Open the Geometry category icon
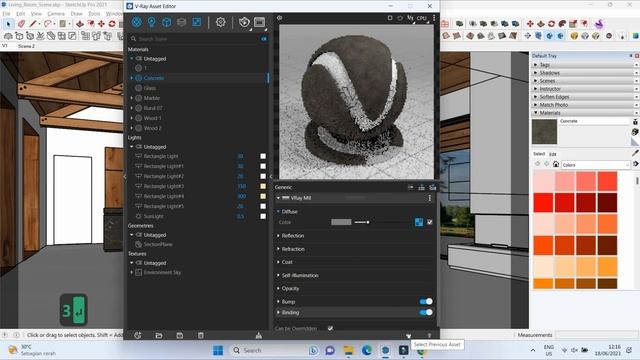Viewport: 640px width, 360px height. (x=167, y=22)
